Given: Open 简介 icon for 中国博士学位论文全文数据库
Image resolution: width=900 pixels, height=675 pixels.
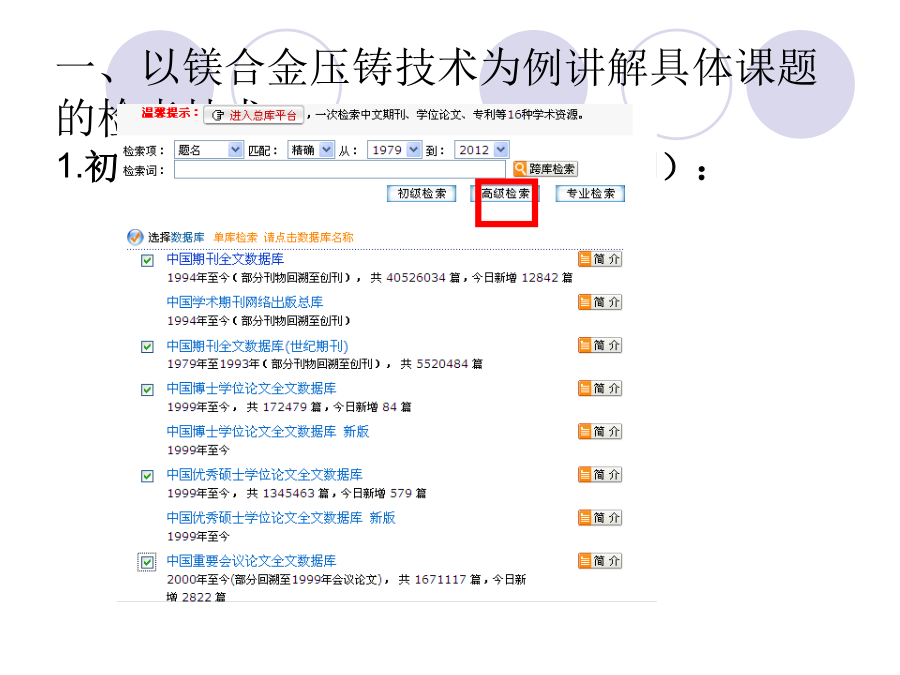Looking at the screenshot, I should coord(600,388).
